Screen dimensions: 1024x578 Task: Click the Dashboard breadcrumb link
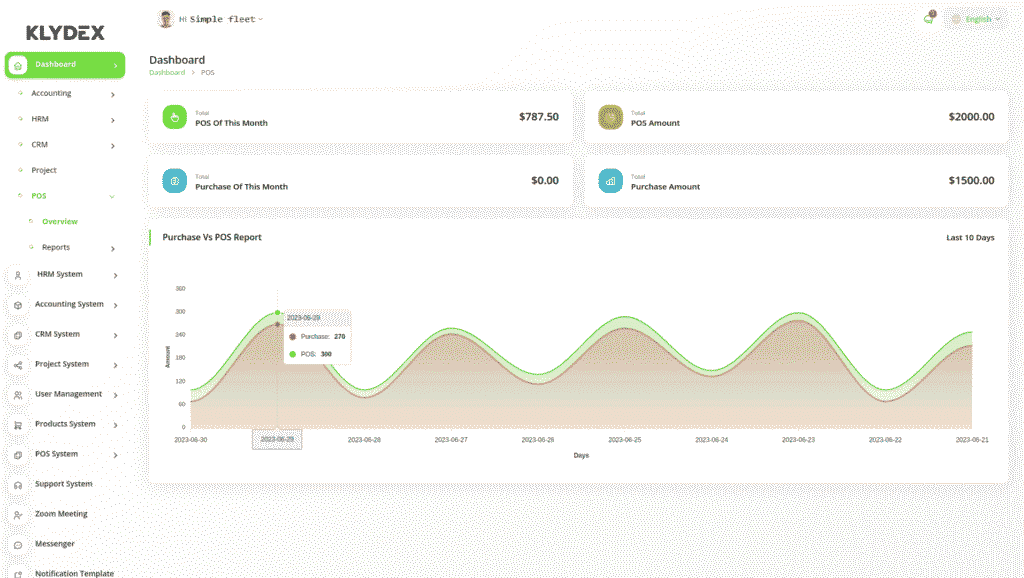(x=167, y=73)
